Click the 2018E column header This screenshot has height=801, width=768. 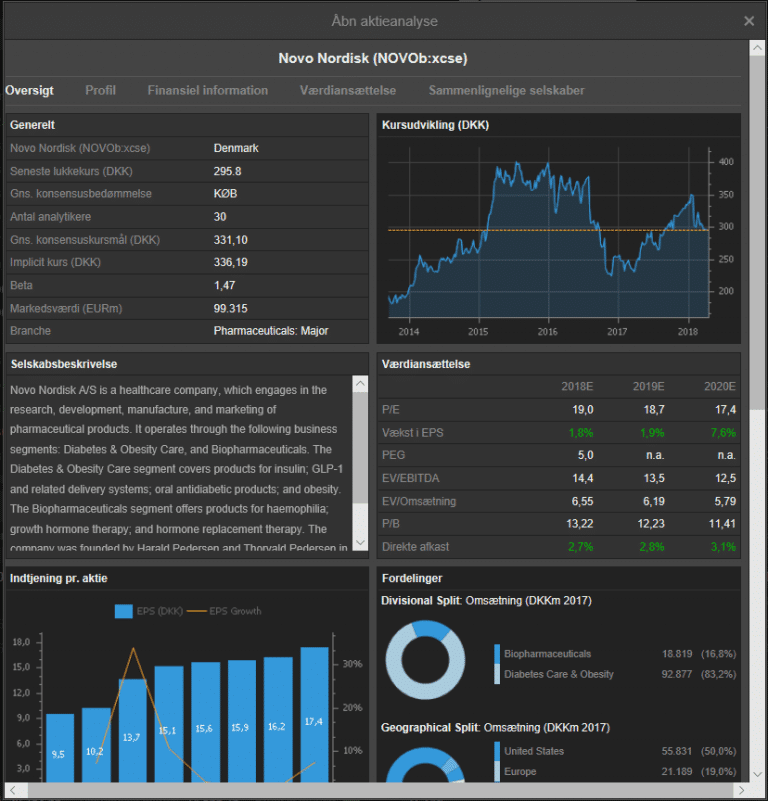click(x=577, y=386)
